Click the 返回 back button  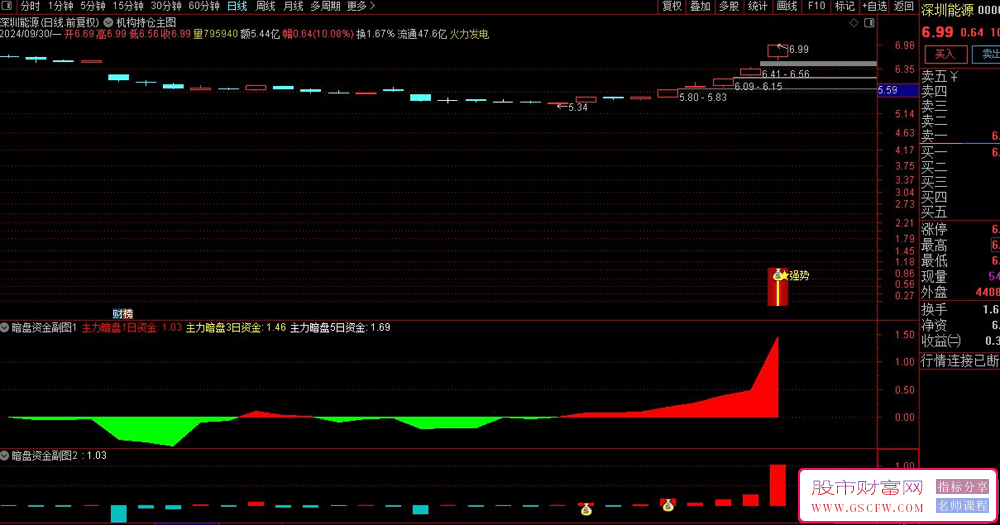[x=903, y=6]
